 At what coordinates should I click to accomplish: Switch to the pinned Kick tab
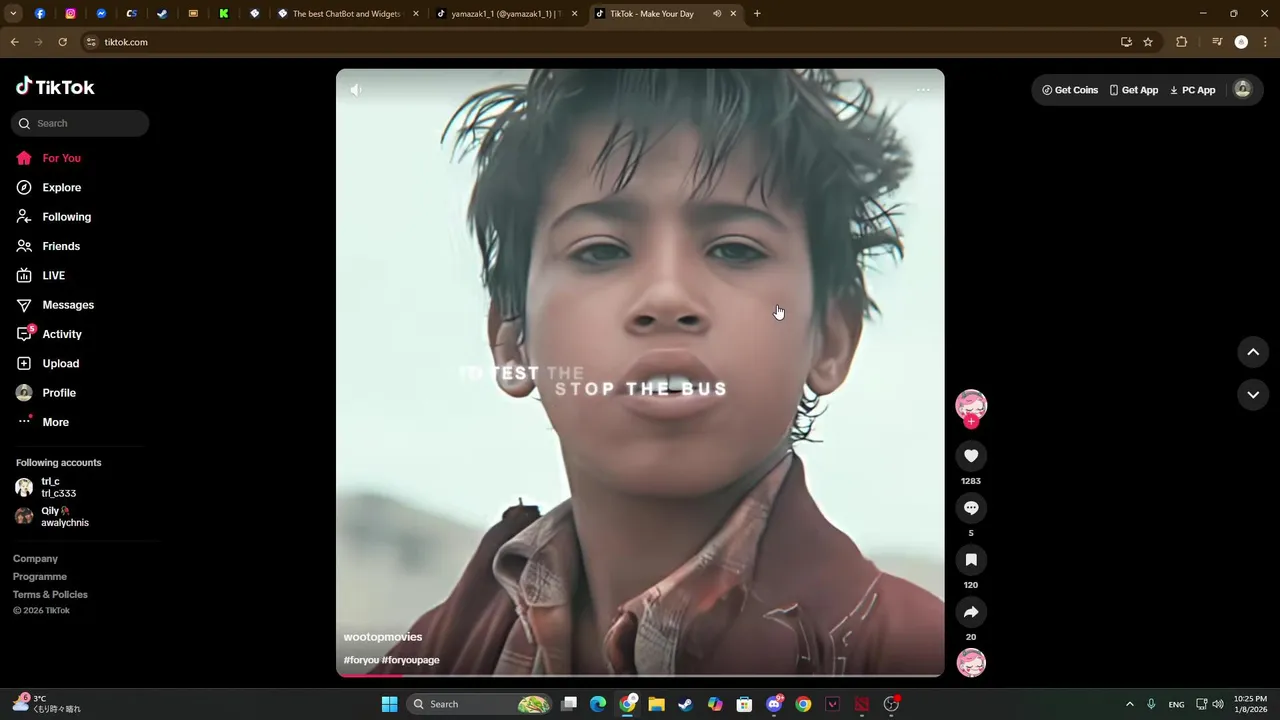coord(224,14)
